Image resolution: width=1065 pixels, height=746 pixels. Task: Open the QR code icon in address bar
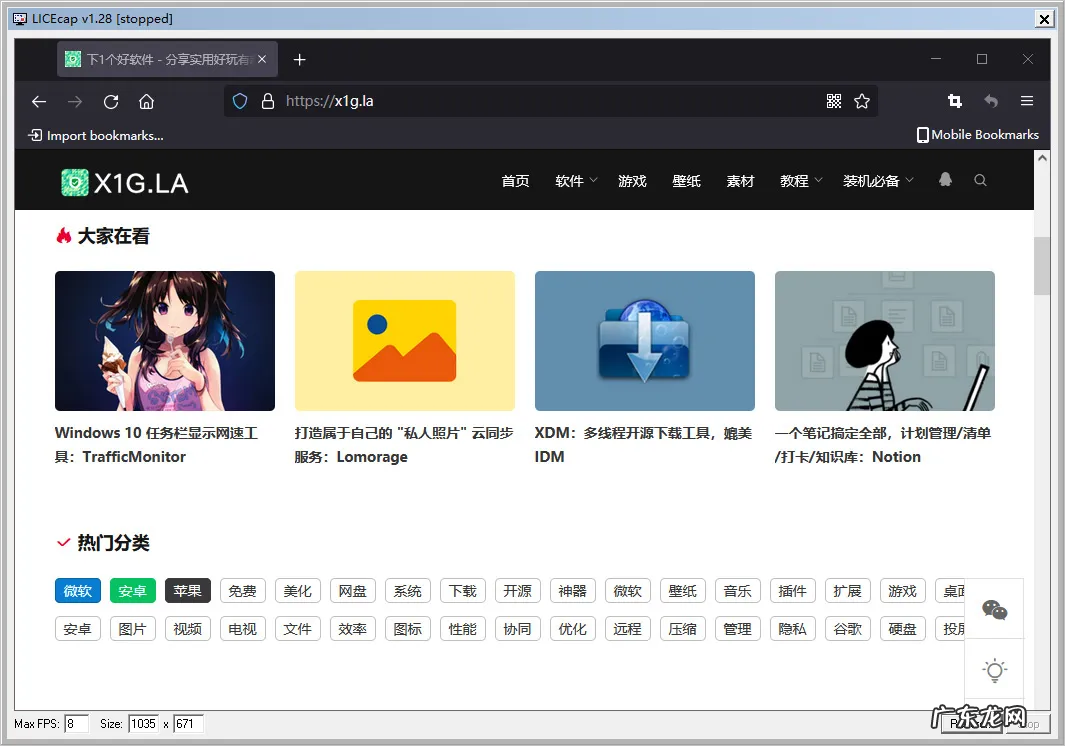(x=834, y=101)
